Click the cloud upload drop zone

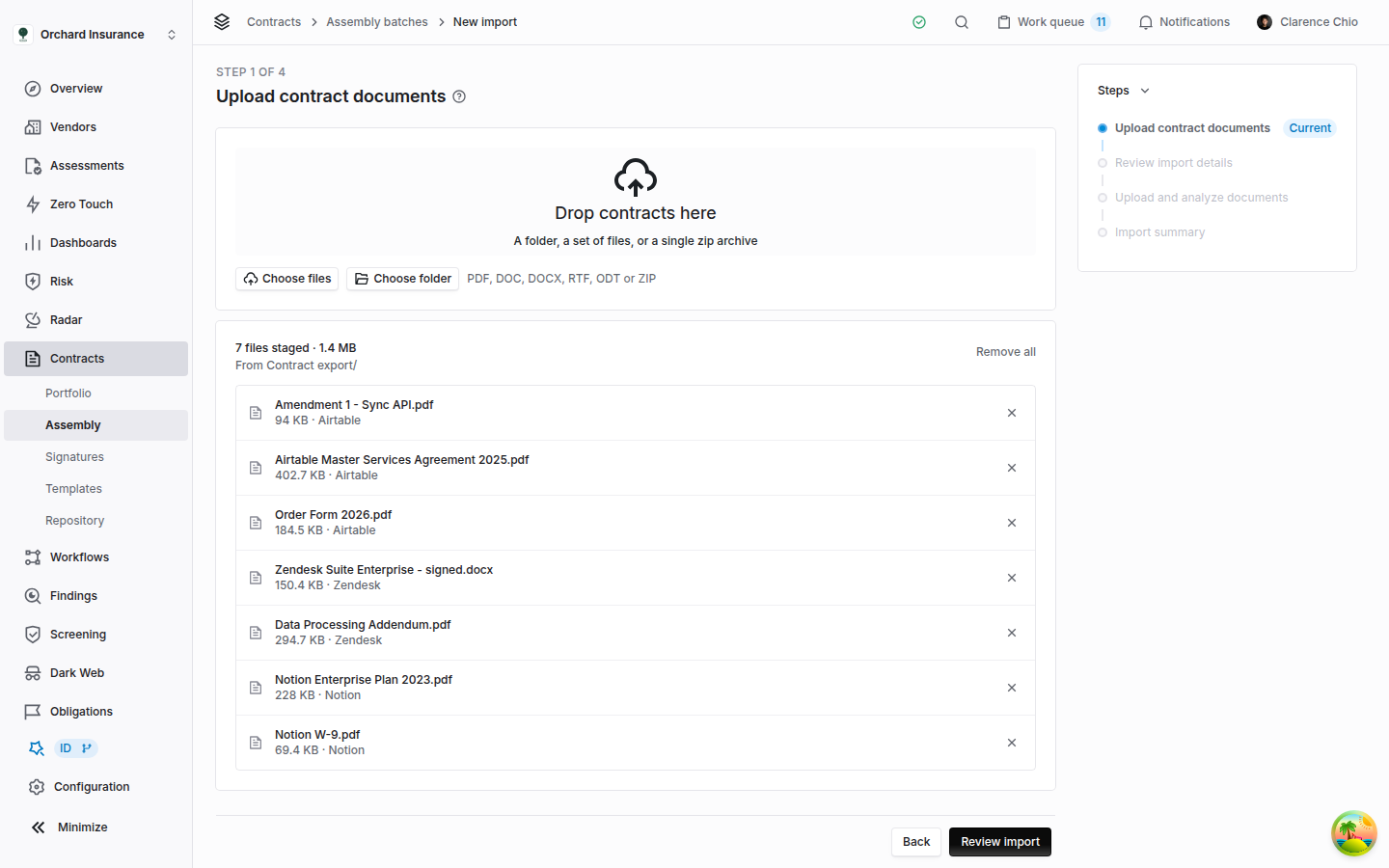point(636,202)
